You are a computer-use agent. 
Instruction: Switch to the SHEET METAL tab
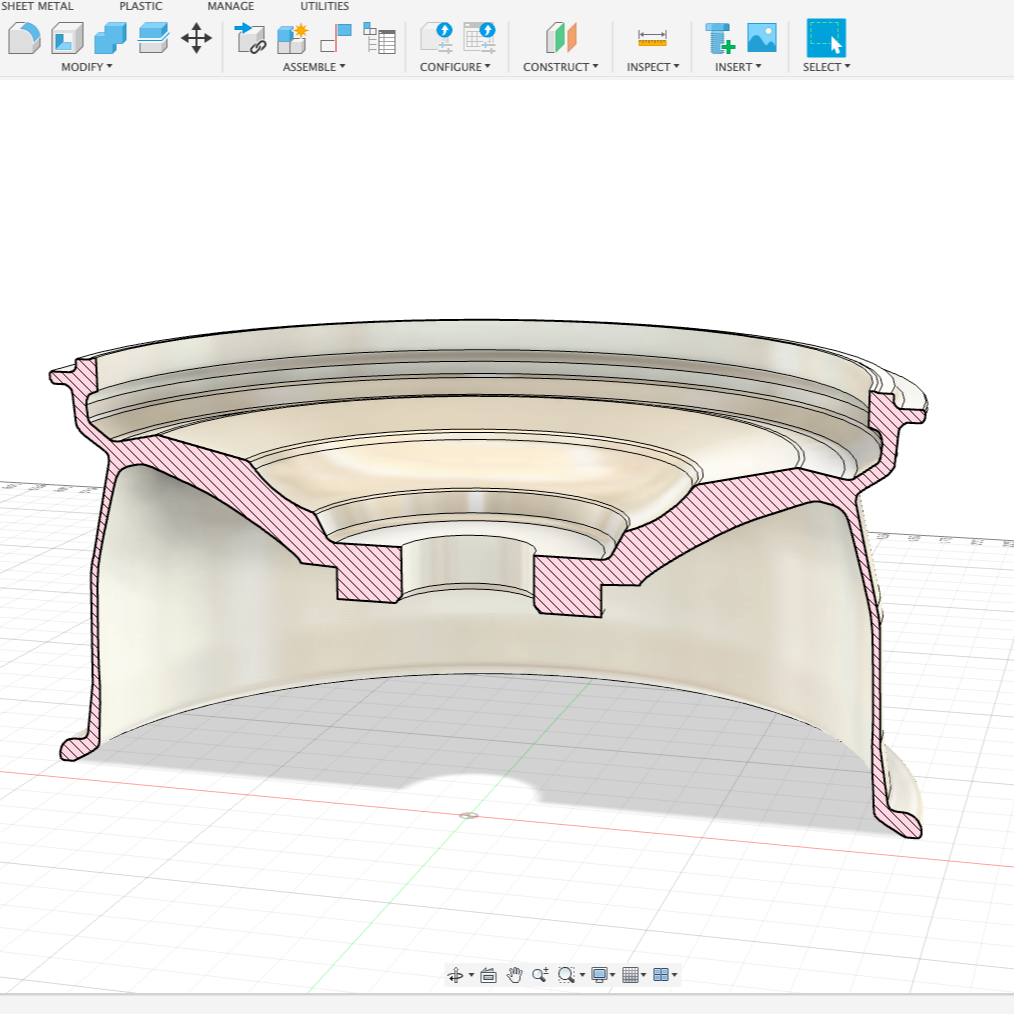click(37, 6)
